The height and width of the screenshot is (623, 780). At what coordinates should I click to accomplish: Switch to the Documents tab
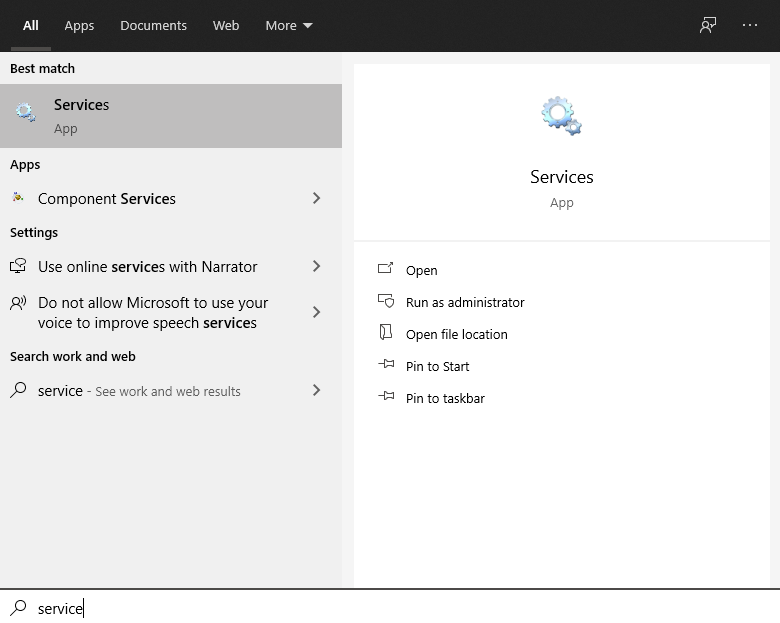click(x=153, y=26)
